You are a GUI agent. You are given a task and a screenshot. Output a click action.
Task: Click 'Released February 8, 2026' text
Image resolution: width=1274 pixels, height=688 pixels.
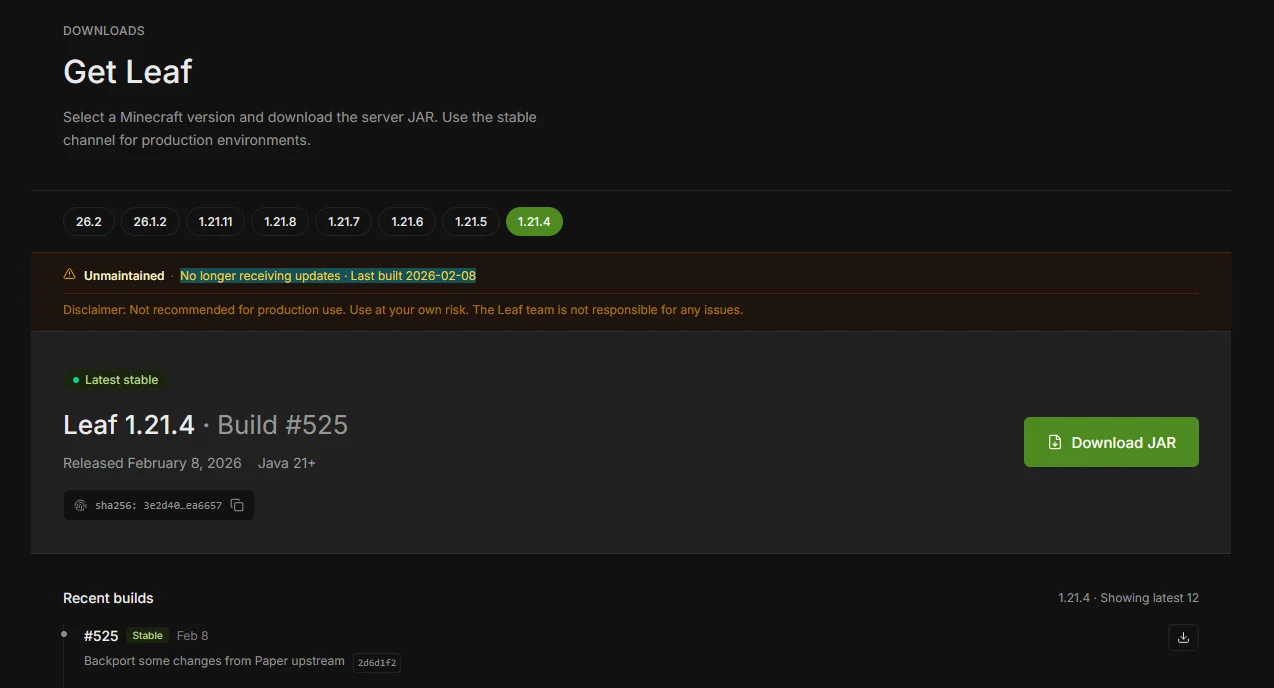click(x=152, y=463)
